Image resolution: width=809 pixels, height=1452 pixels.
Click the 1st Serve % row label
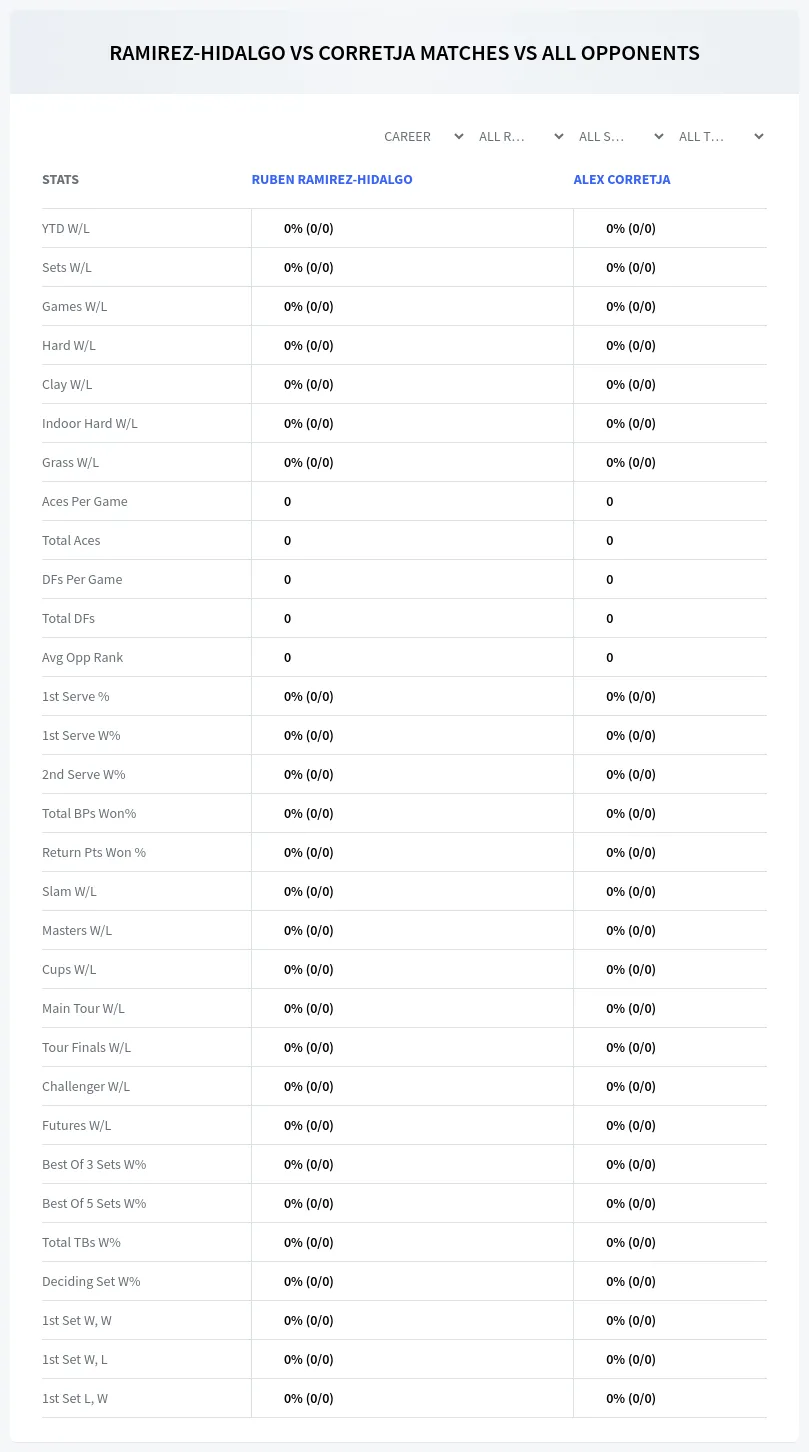(76, 696)
